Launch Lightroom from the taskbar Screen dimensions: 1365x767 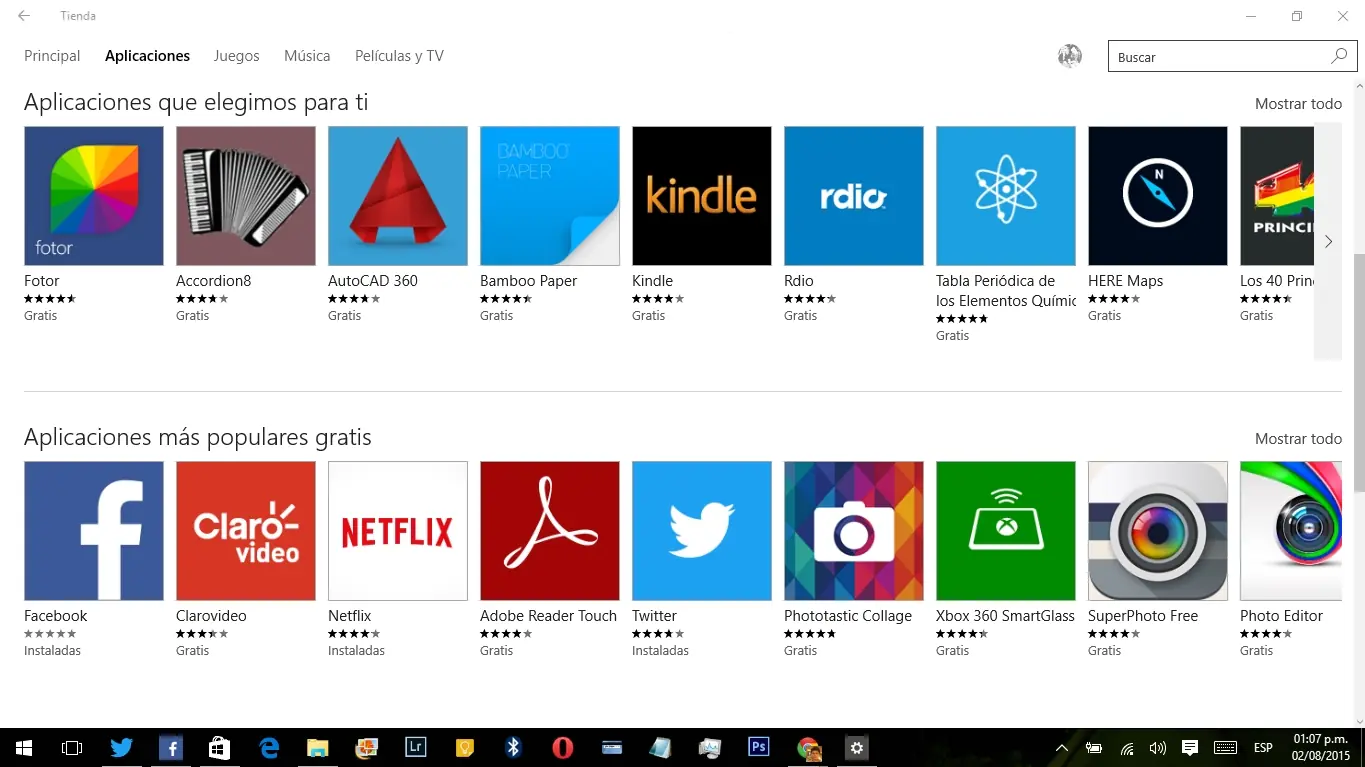pyautogui.click(x=416, y=747)
